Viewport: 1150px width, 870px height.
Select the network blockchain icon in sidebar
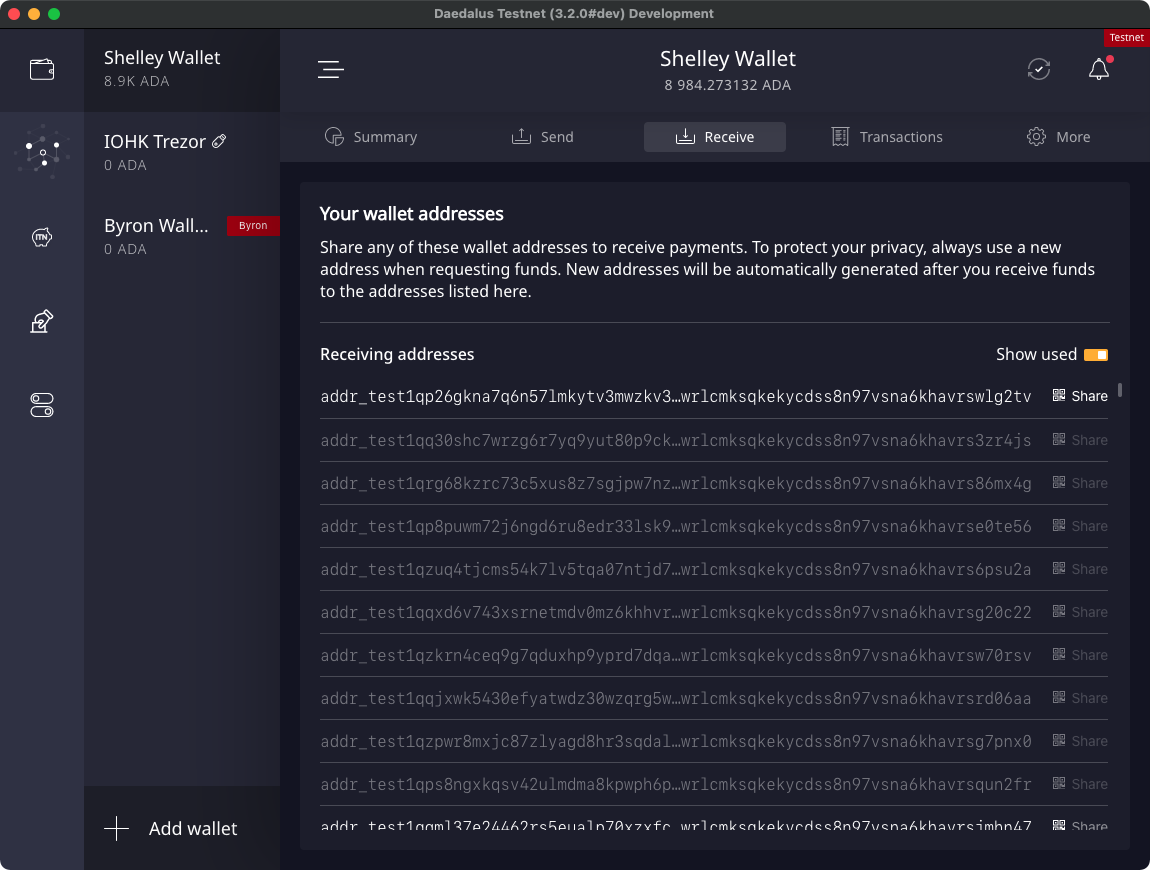point(42,150)
